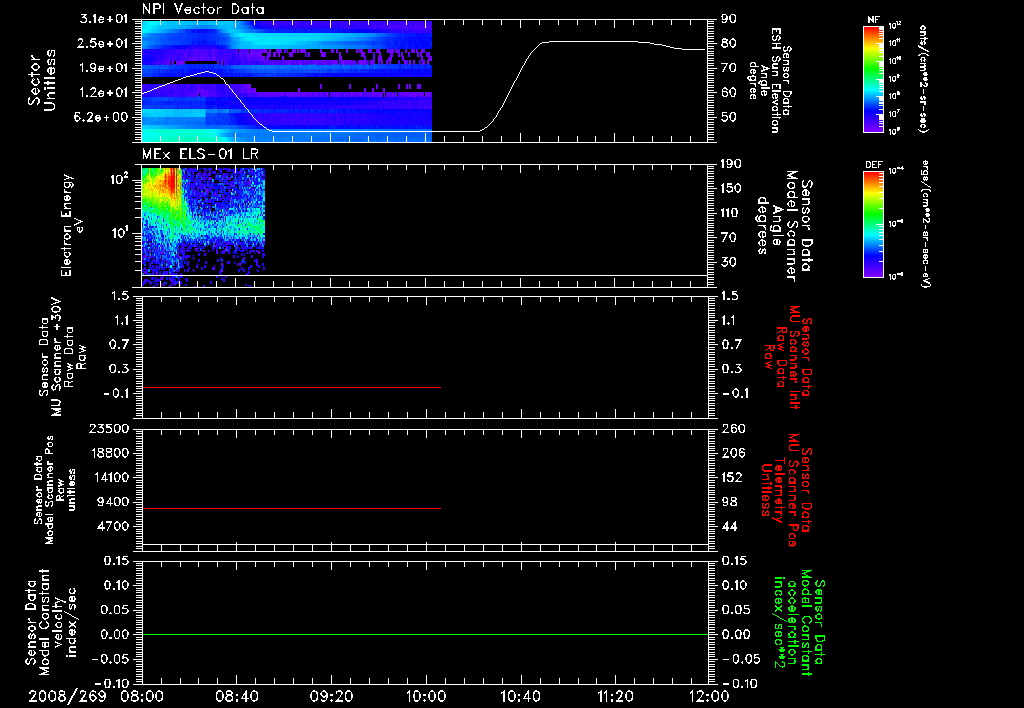Screen dimensions: 1024x708
Task: Click the "50" sun elevation tick value
Action: click(729, 118)
